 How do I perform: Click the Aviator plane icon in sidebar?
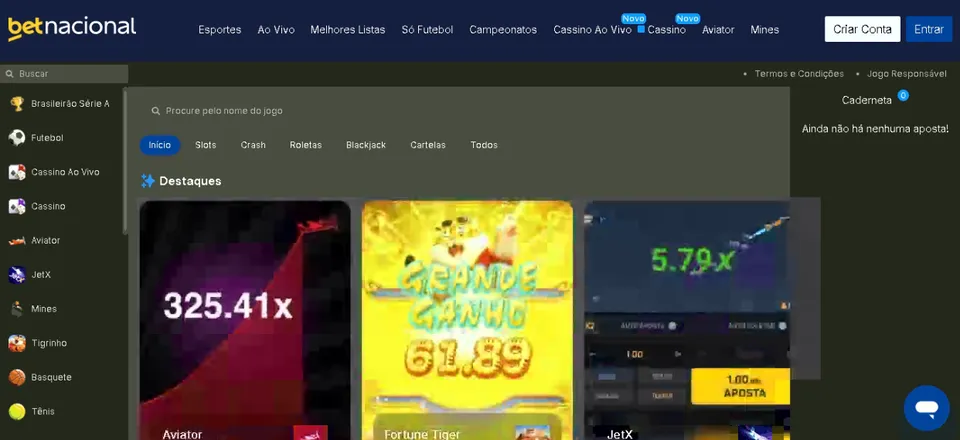17,241
